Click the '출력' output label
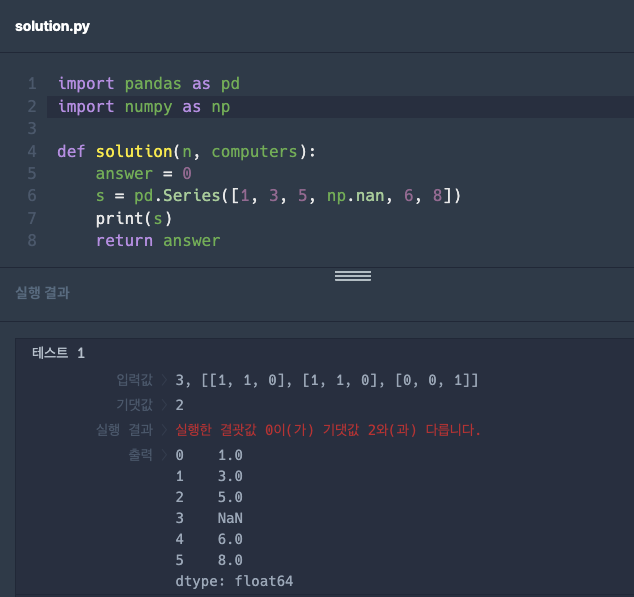 (140, 455)
